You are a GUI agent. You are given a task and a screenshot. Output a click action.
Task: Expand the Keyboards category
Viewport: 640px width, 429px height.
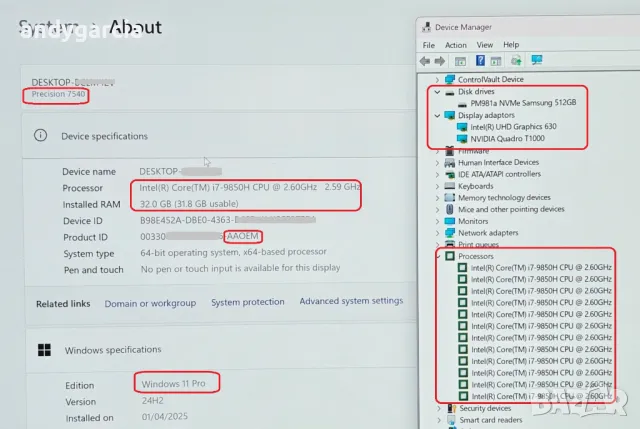point(438,186)
